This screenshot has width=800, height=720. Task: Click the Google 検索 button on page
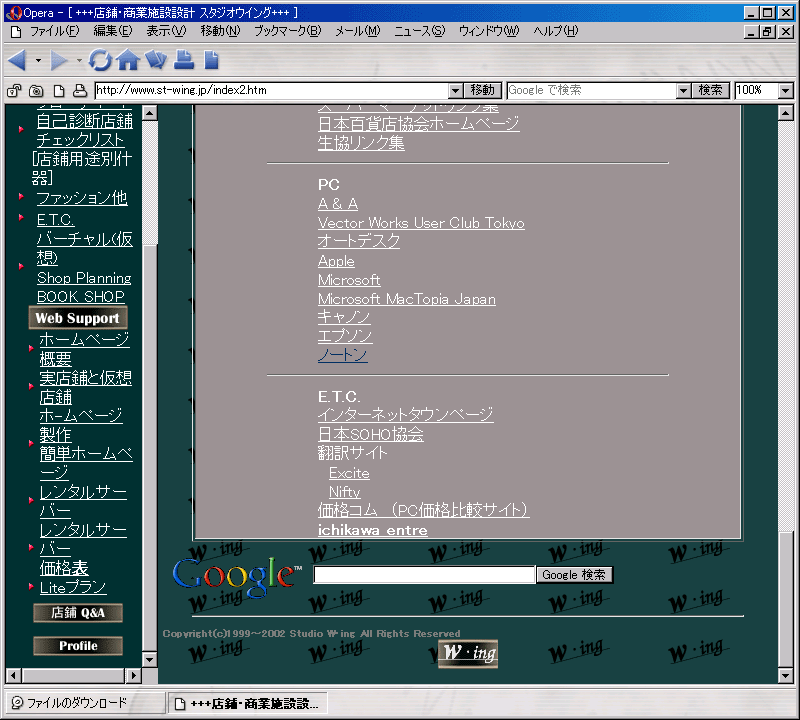(574, 575)
